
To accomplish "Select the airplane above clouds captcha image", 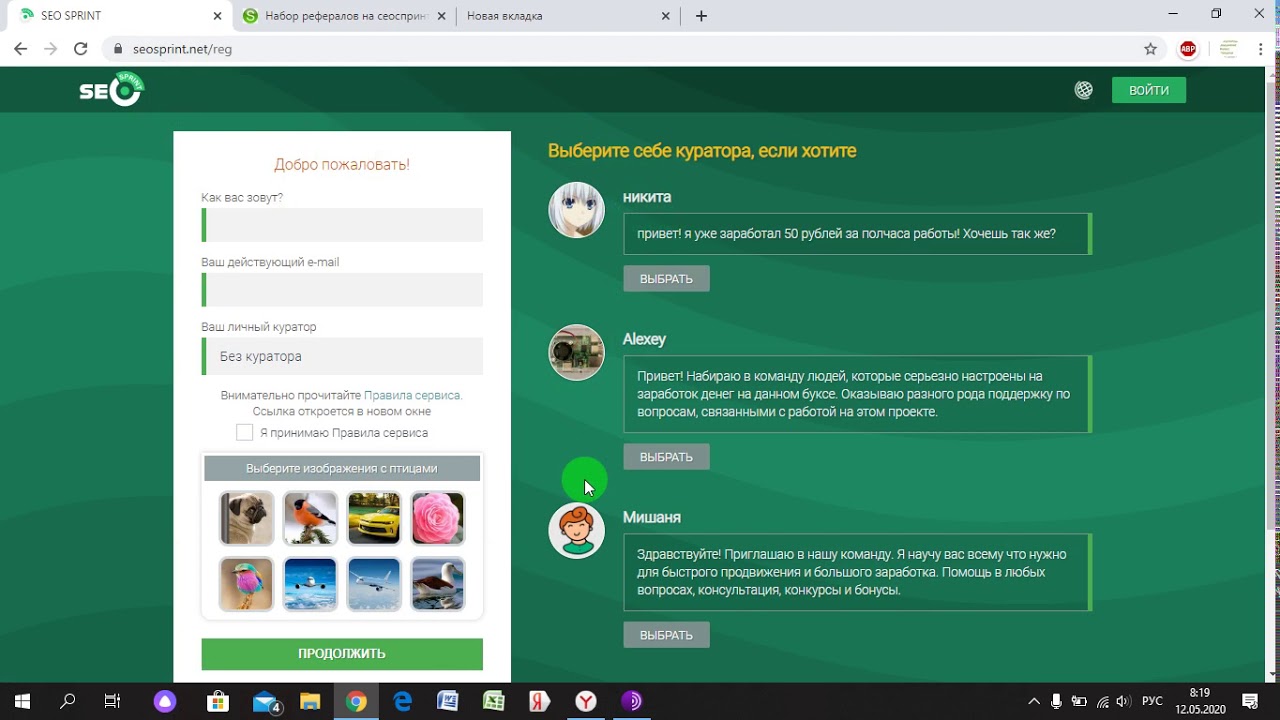I will [x=310, y=584].
